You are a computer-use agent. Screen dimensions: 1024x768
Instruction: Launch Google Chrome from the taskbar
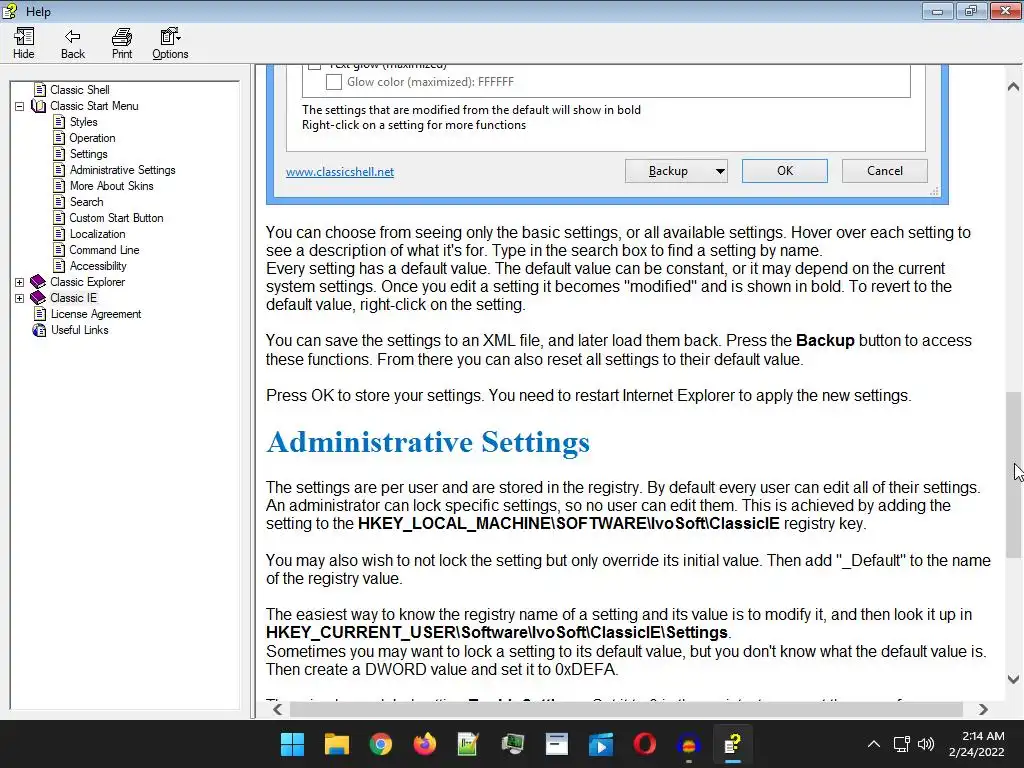(380, 744)
